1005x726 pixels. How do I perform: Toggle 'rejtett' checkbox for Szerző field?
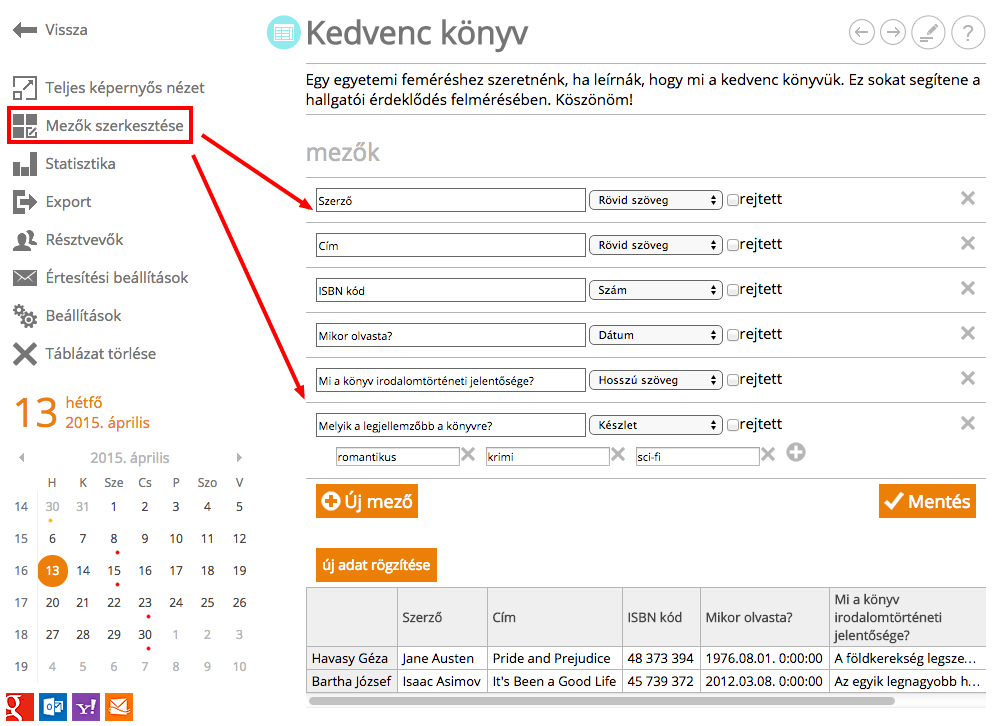tap(733, 200)
